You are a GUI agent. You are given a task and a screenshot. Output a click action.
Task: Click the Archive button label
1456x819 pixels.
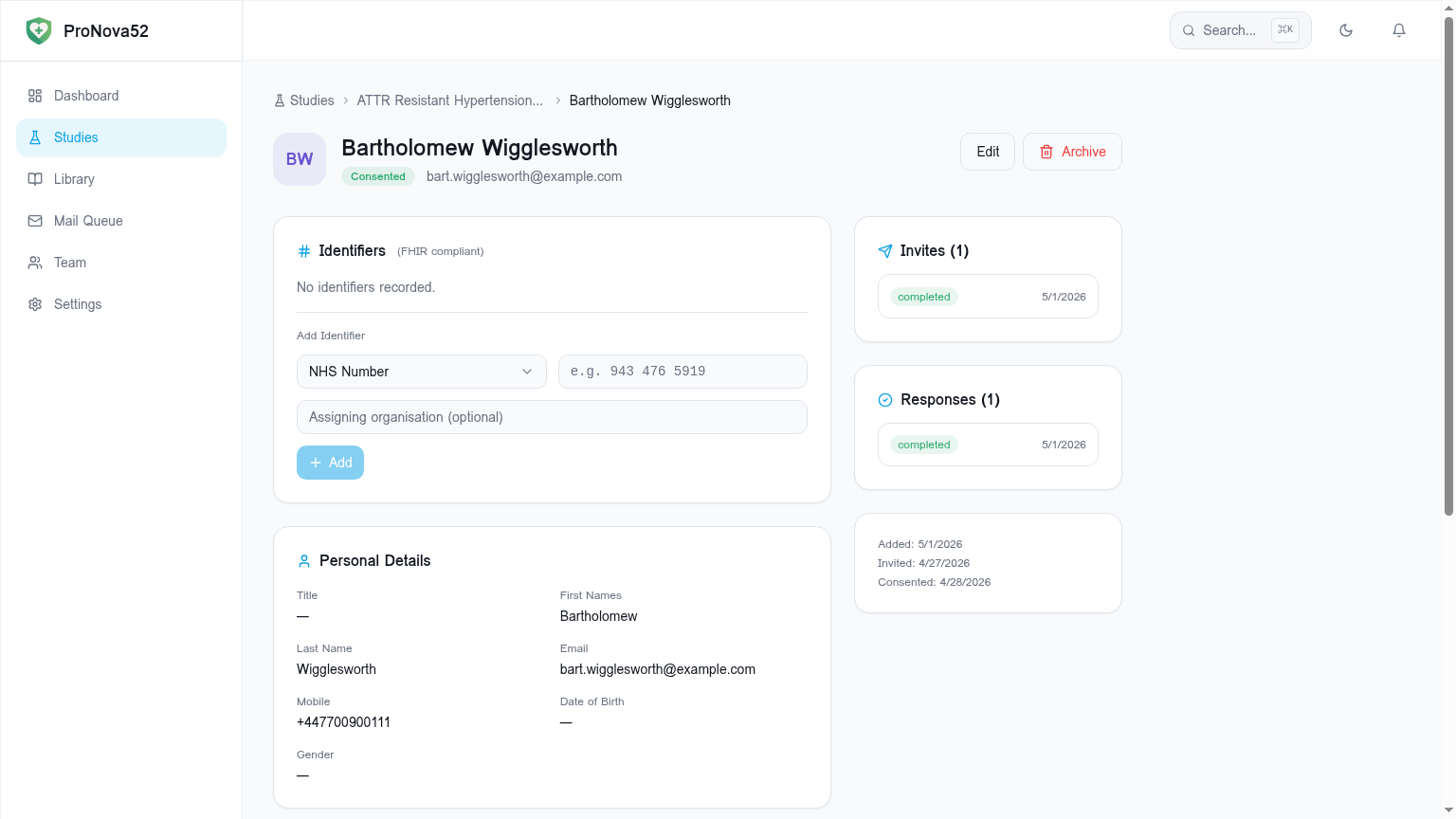coord(1083,152)
